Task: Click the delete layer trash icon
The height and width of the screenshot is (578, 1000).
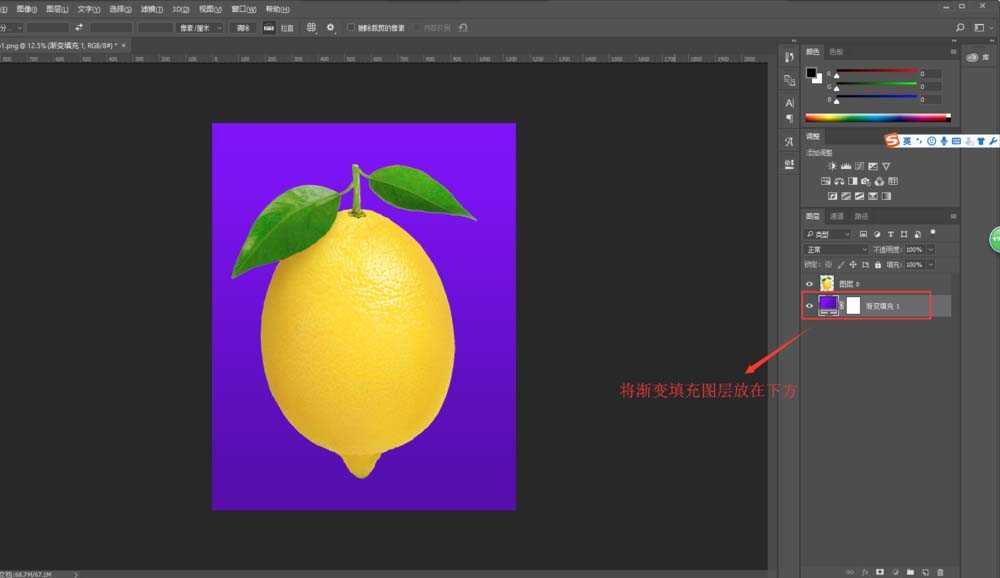Action: (940, 571)
